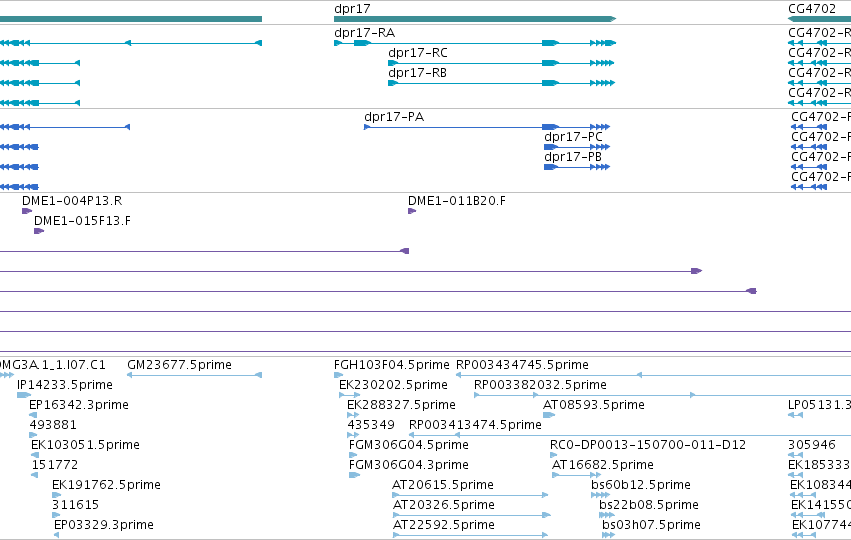851x540 pixels.
Task: Click the arrow glyph under FGM306G04.3prime
Action: 354,475
